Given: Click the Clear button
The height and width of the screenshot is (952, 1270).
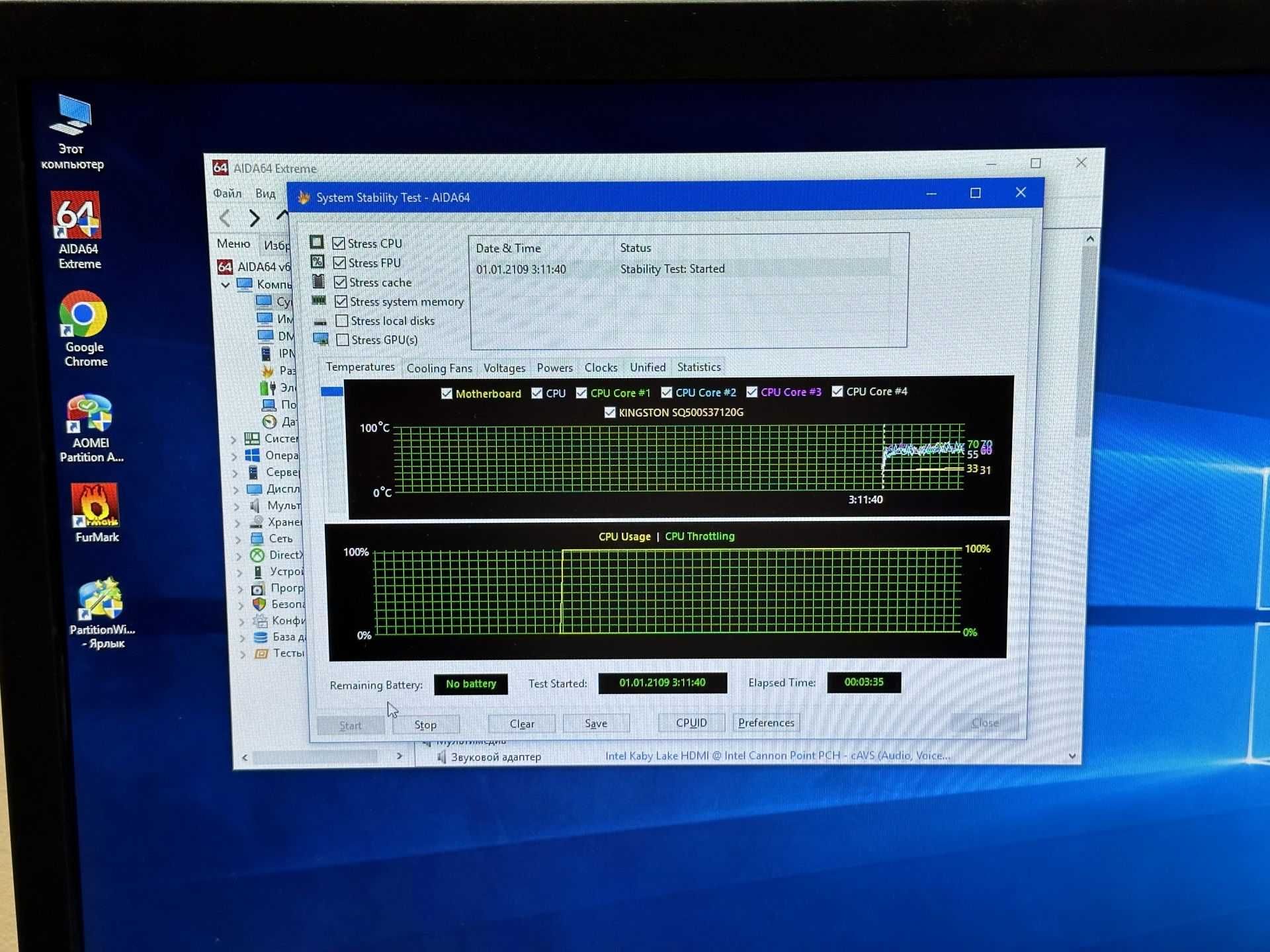Looking at the screenshot, I should coord(522,724).
